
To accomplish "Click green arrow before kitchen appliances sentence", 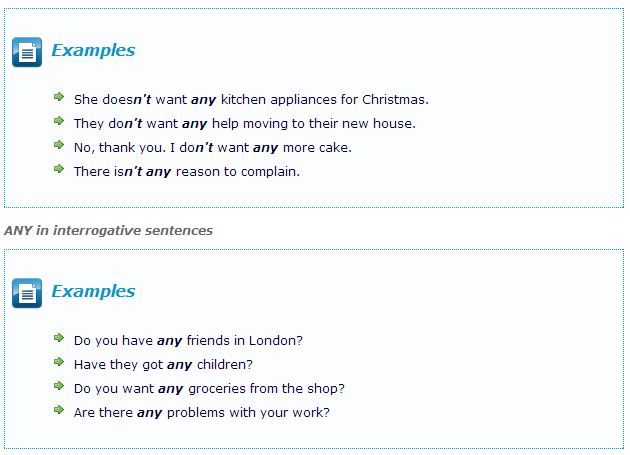I will pos(59,98).
